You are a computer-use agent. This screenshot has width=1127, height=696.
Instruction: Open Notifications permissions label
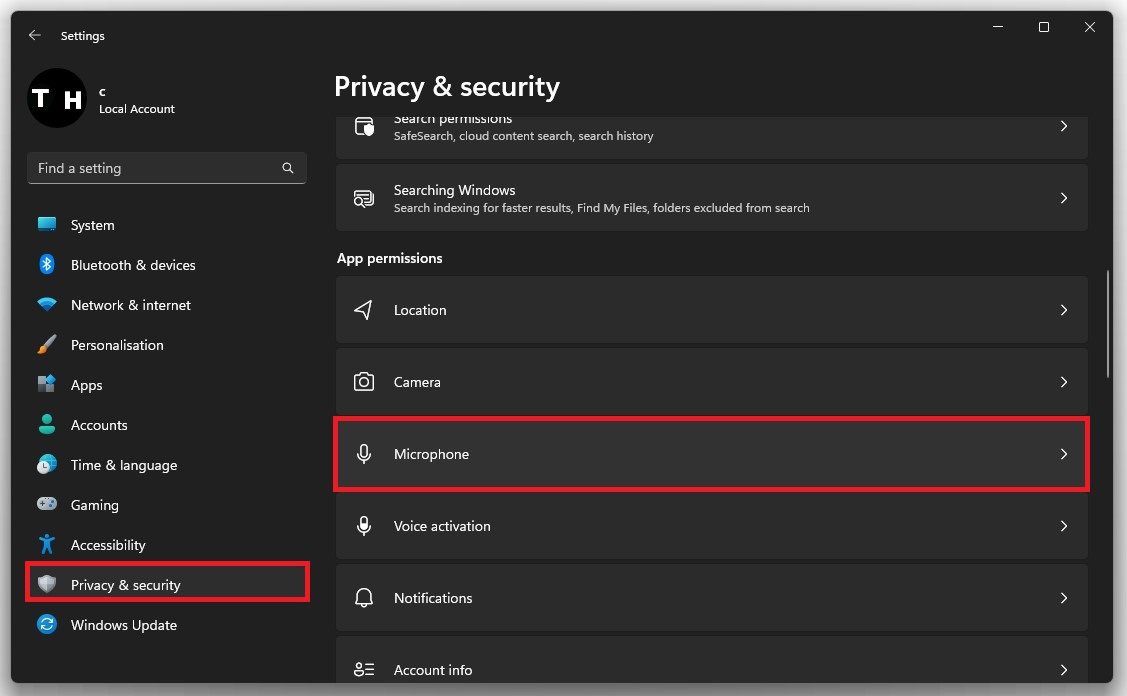(x=433, y=597)
